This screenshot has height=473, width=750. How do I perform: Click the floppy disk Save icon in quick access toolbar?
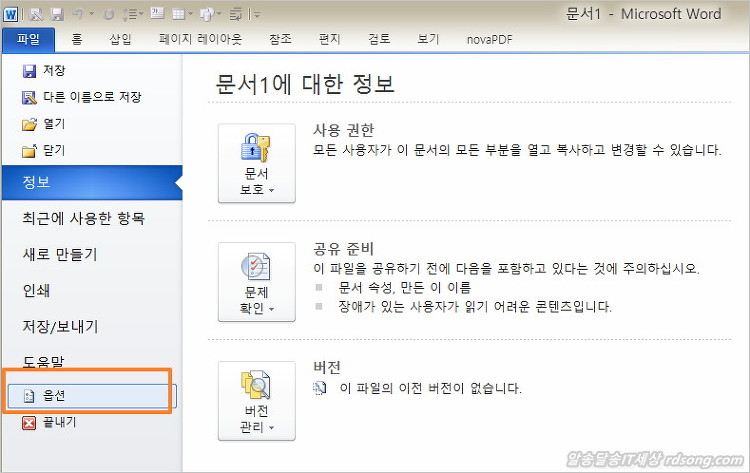57,14
